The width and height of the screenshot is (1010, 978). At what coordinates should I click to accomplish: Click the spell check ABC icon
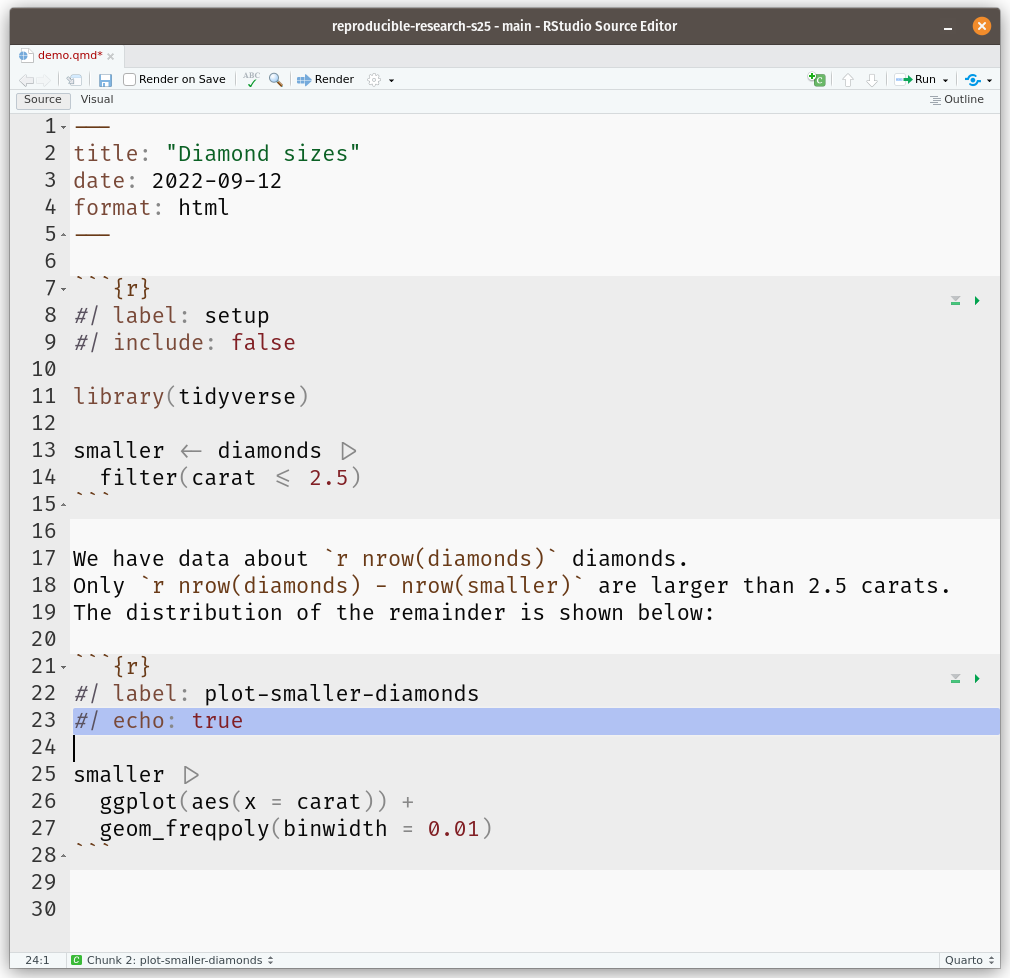point(251,80)
